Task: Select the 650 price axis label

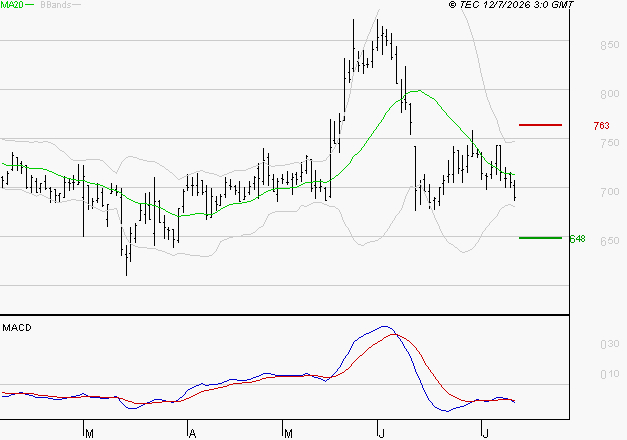Action: point(610,241)
